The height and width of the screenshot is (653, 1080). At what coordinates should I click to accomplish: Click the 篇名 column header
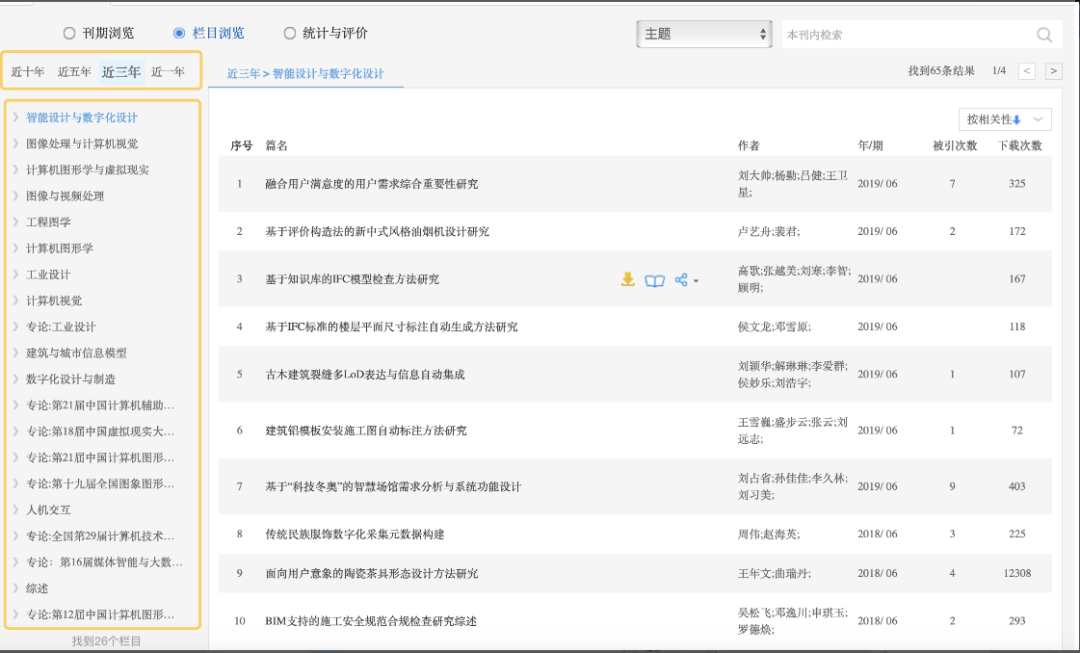276,145
